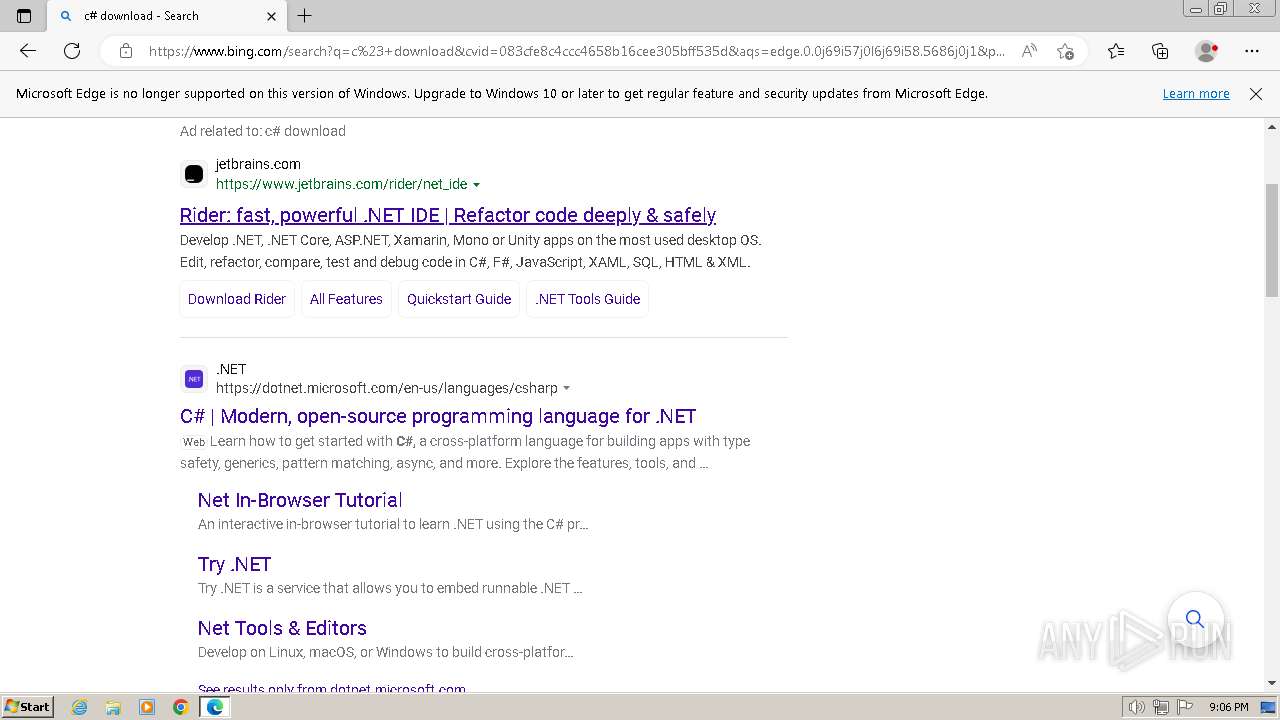Click the All Features button
This screenshot has width=1280, height=720.
(346, 299)
